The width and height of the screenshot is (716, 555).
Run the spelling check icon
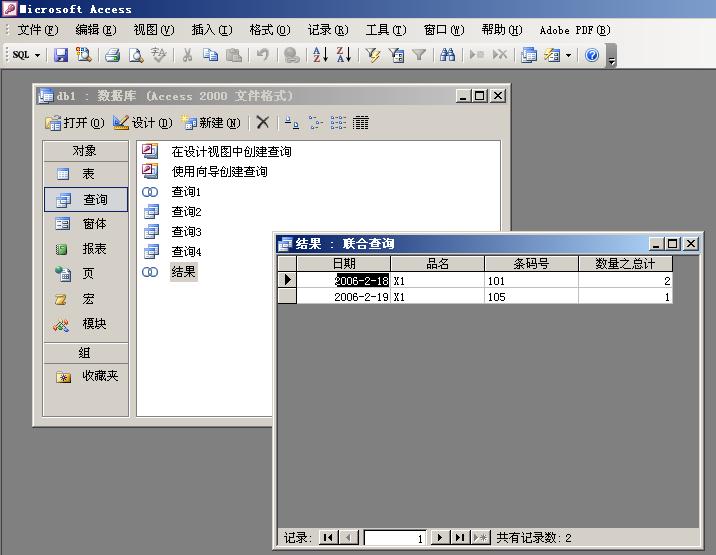coord(158,55)
